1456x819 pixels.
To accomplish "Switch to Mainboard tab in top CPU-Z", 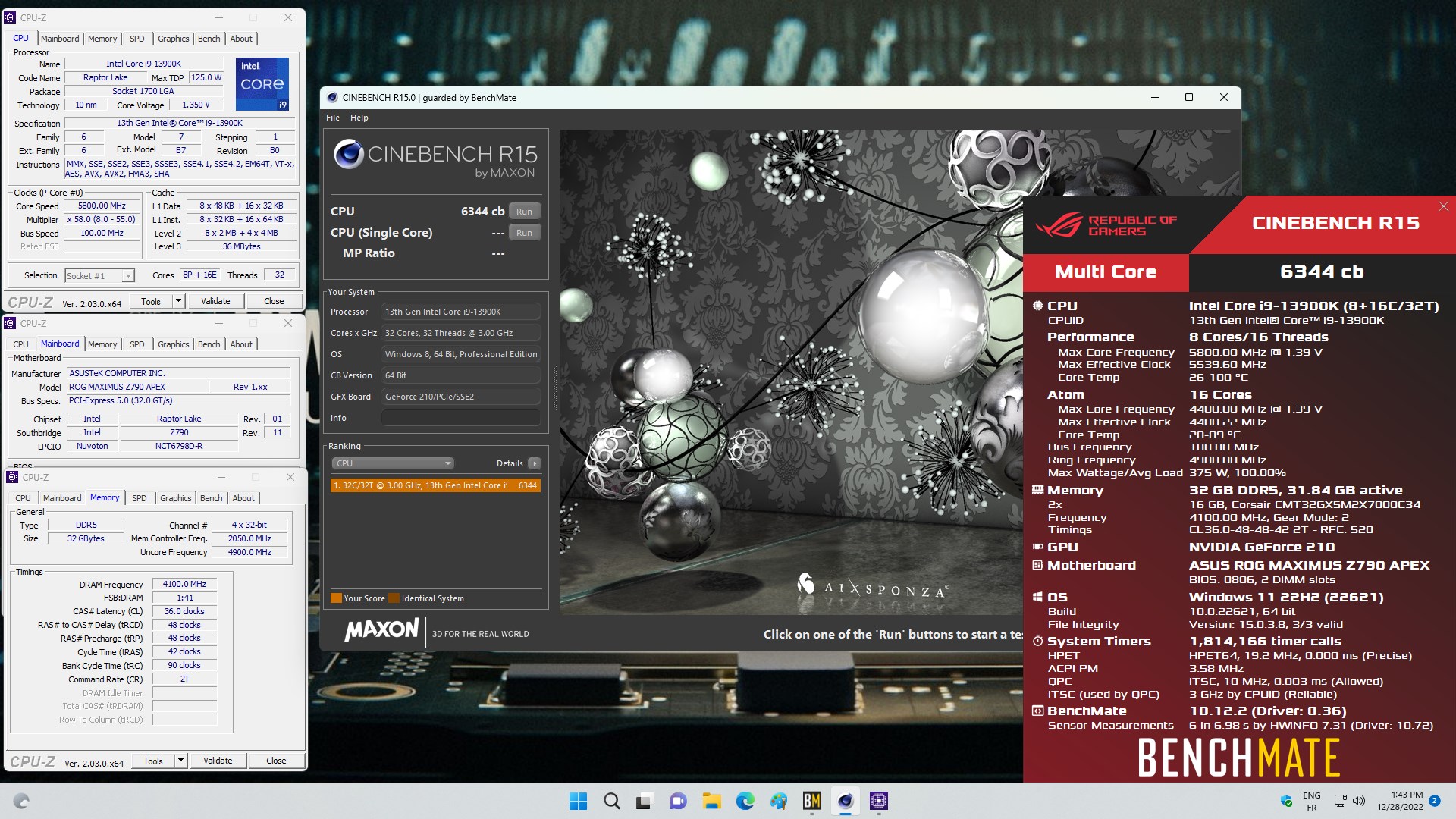I will (x=60, y=39).
